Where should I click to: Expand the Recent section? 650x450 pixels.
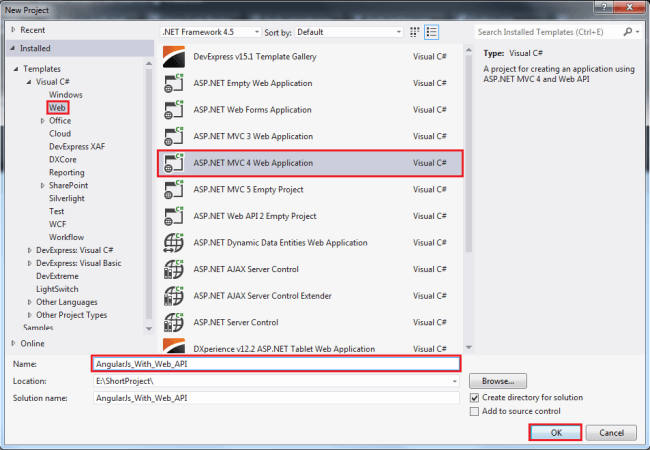13,30
